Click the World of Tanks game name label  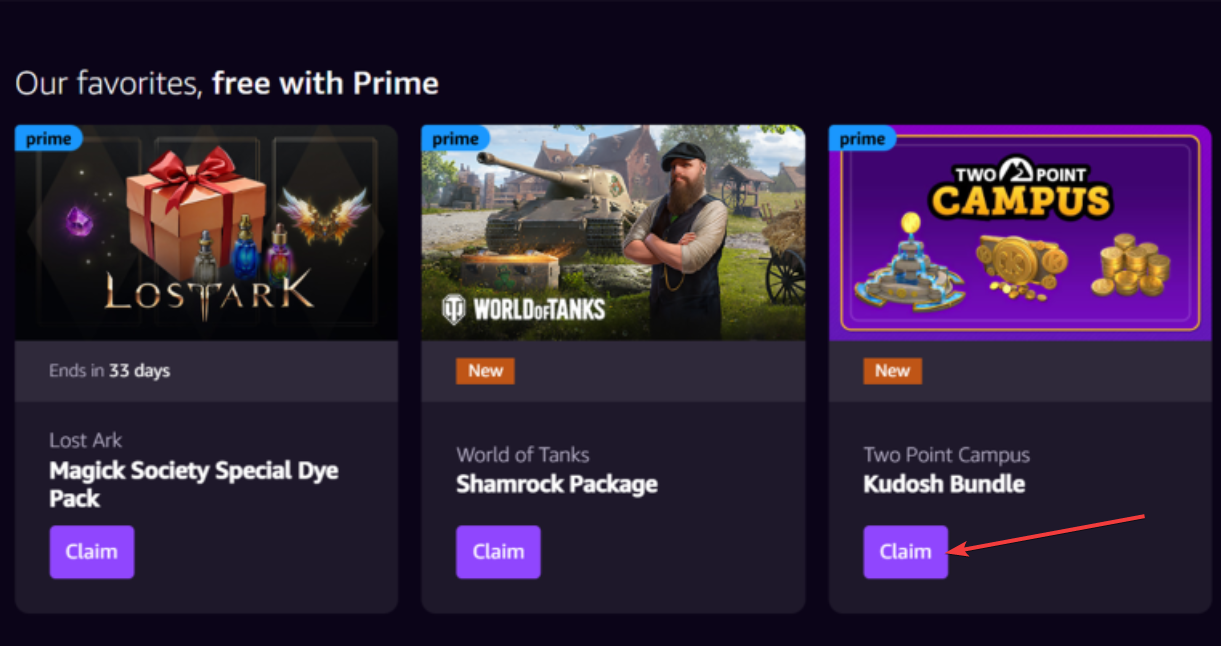coord(523,455)
